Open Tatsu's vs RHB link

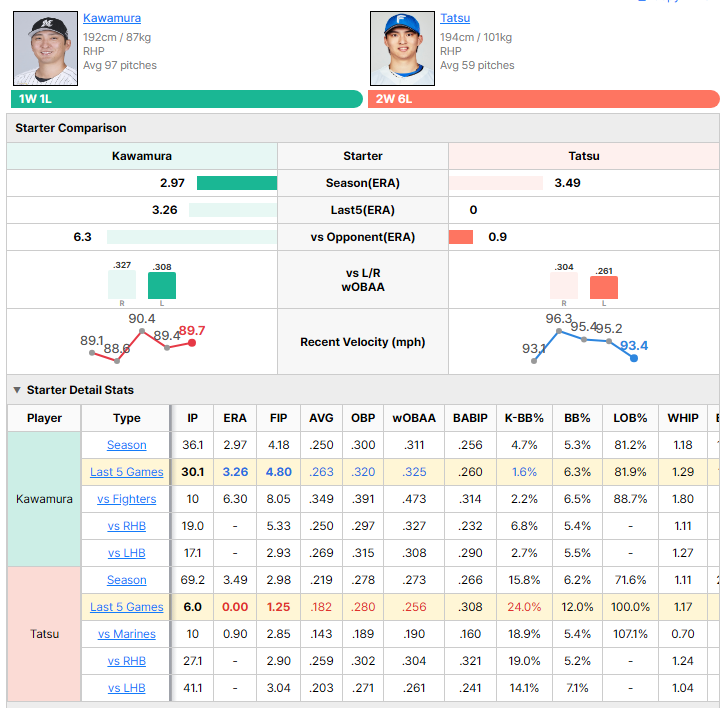point(126,661)
